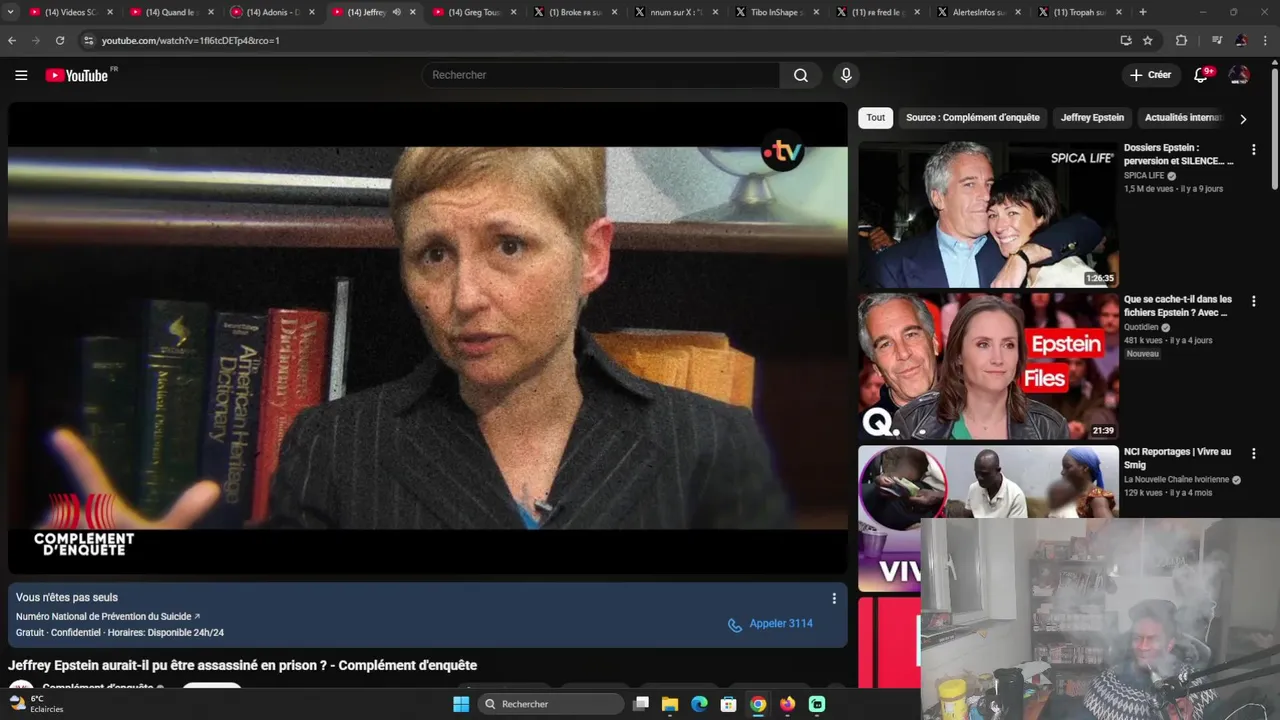Viewport: 1280px width, 720px height.
Task: Open Task View on the taskbar
Action: coord(641,704)
